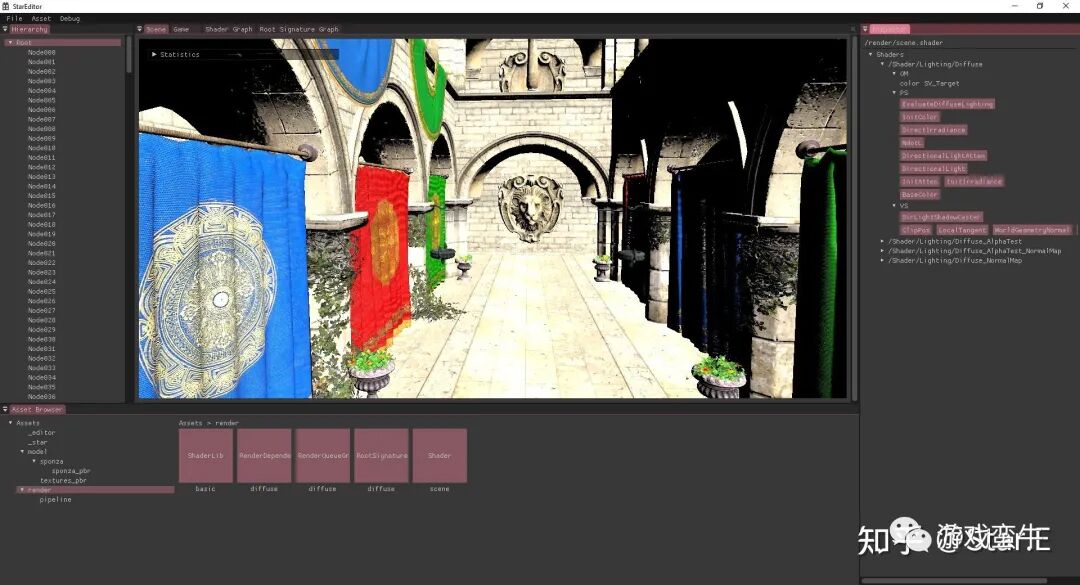This screenshot has height=585, width=1080.
Task: Collapse the OM section
Action: pos(894,74)
